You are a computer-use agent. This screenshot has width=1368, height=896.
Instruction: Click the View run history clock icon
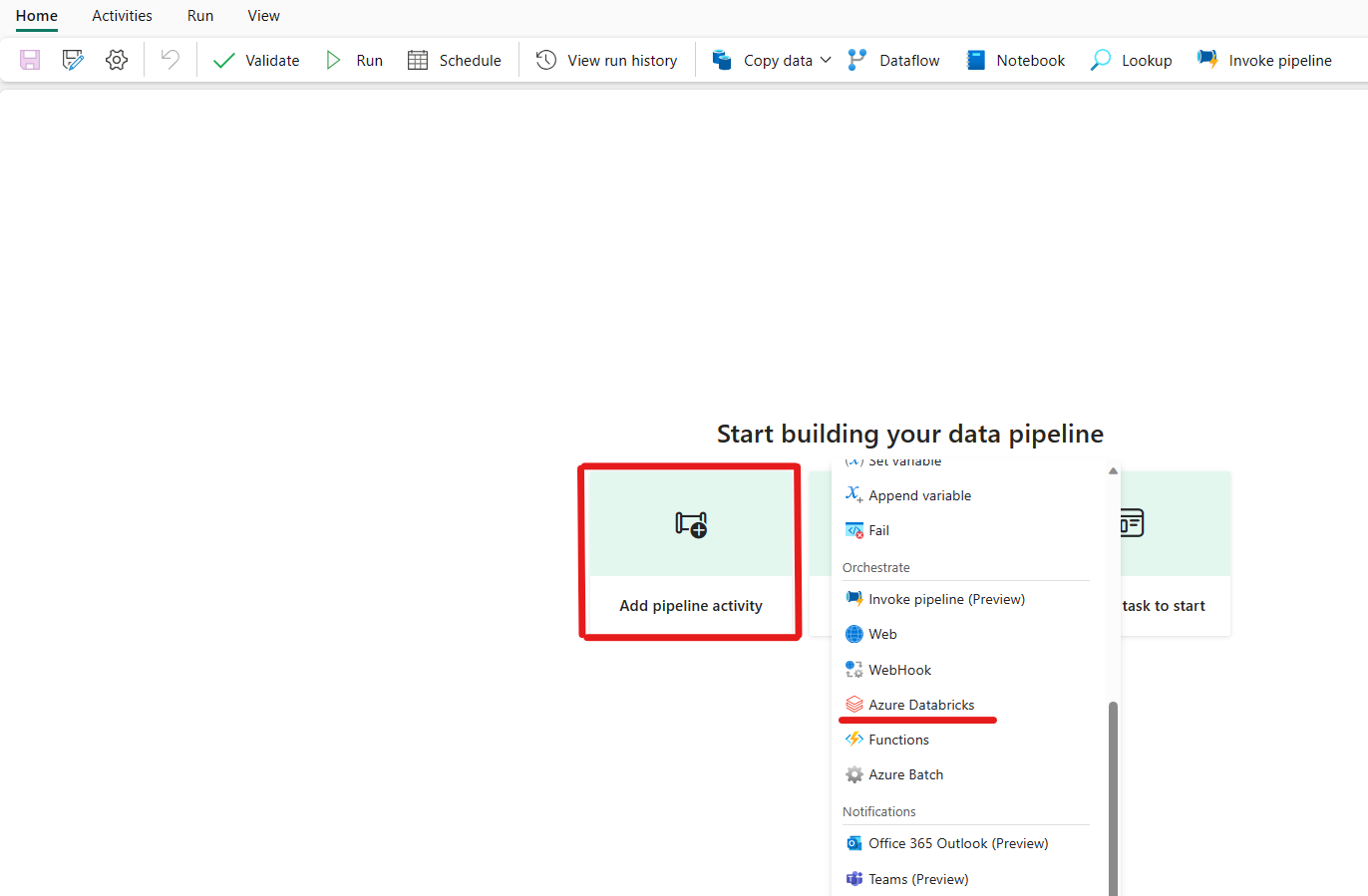tap(546, 60)
